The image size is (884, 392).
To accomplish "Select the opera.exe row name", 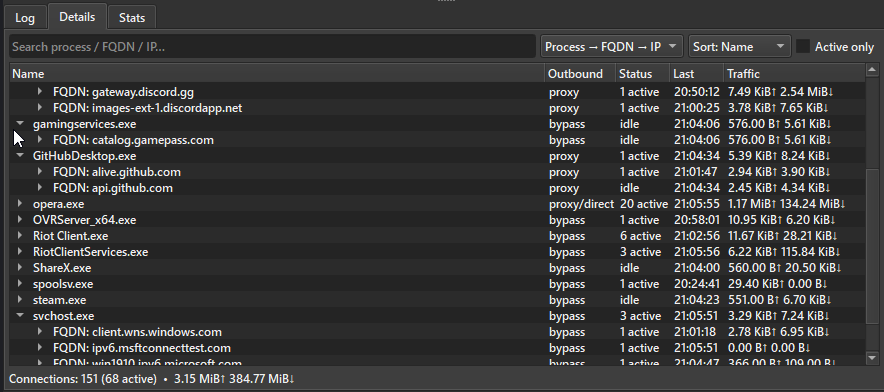I will tap(58, 204).
